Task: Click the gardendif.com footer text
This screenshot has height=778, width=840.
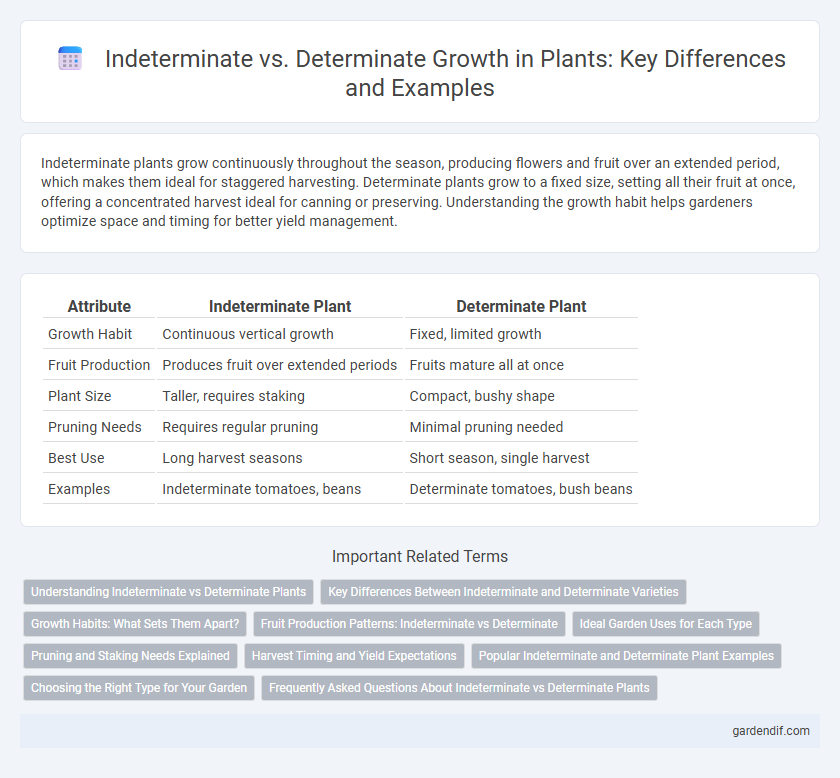Action: 771,731
